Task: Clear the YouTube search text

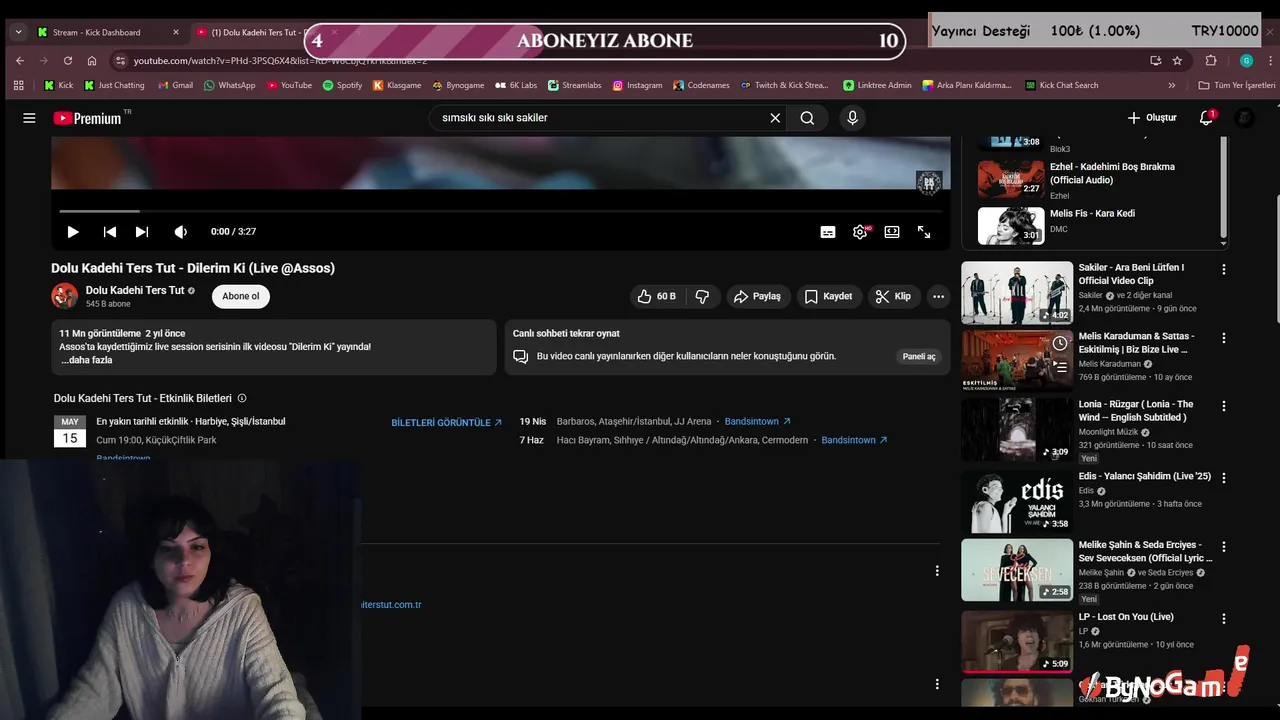Action: (x=775, y=118)
